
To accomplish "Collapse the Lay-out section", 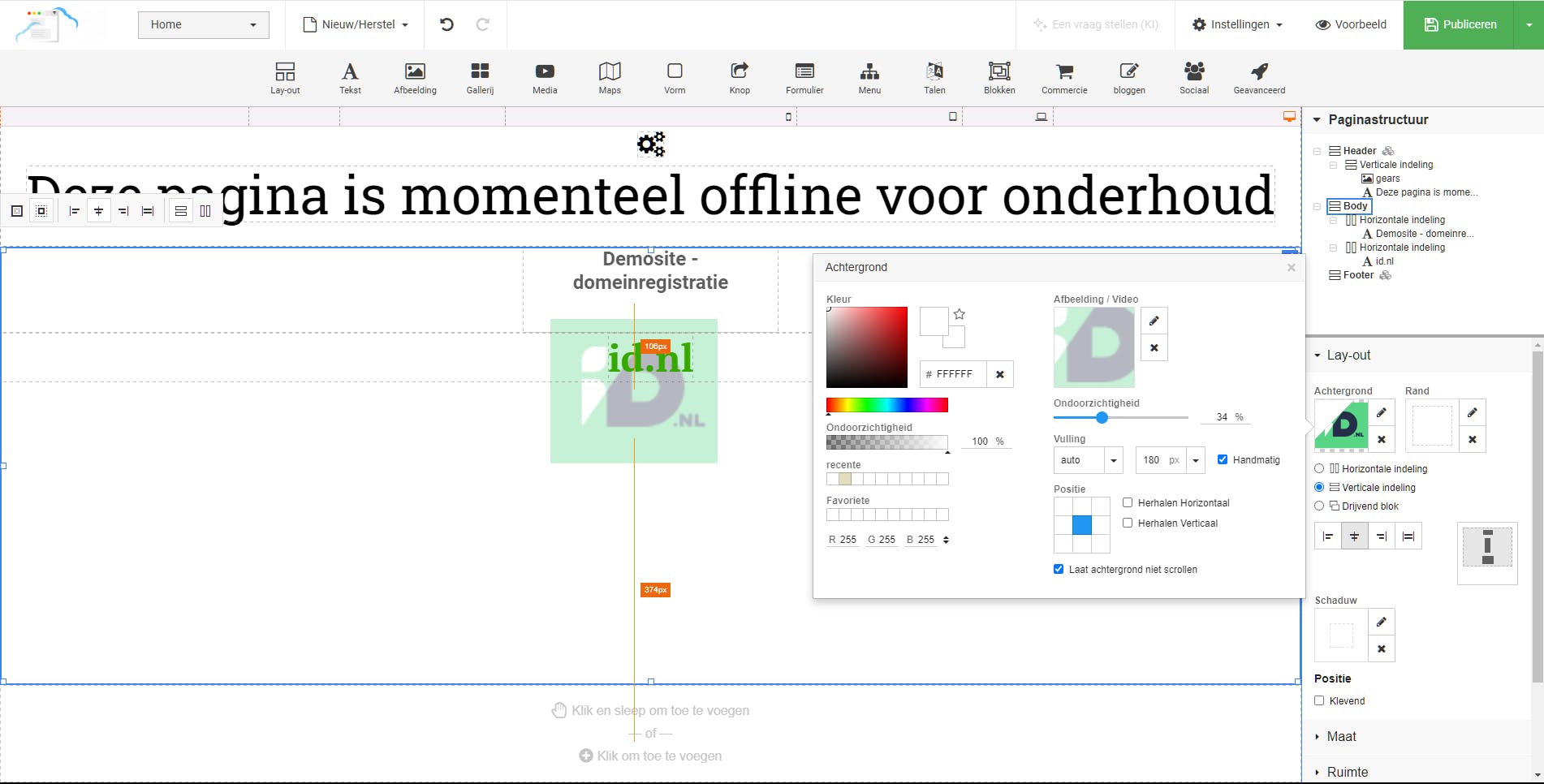I will pyautogui.click(x=1318, y=355).
